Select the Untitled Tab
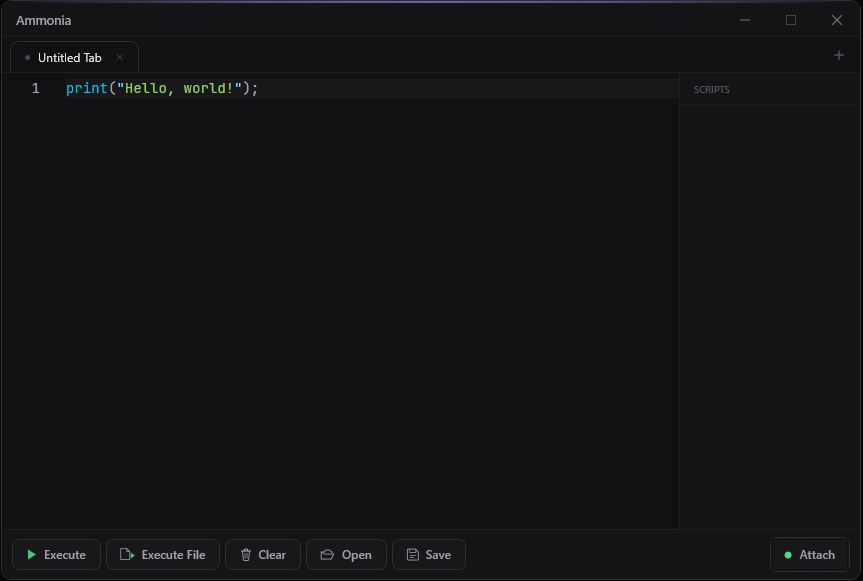 pyautogui.click(x=70, y=58)
